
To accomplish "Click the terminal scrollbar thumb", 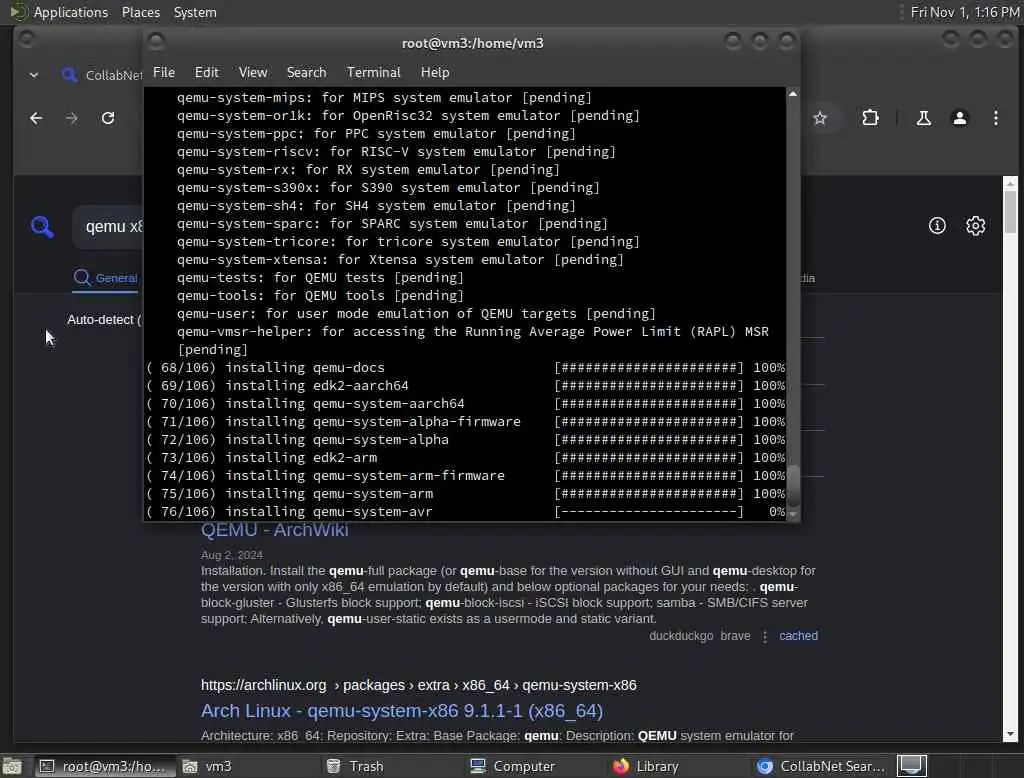I will (793, 485).
